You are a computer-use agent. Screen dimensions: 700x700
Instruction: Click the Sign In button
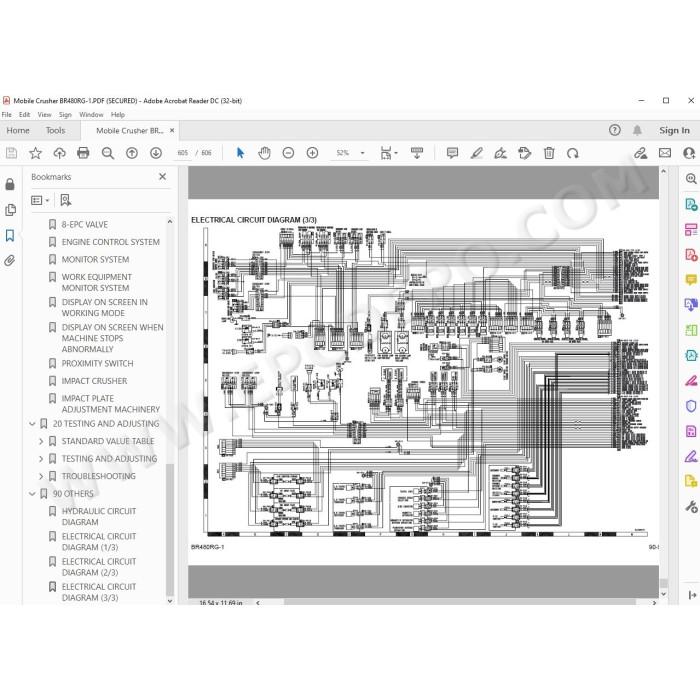(x=674, y=130)
